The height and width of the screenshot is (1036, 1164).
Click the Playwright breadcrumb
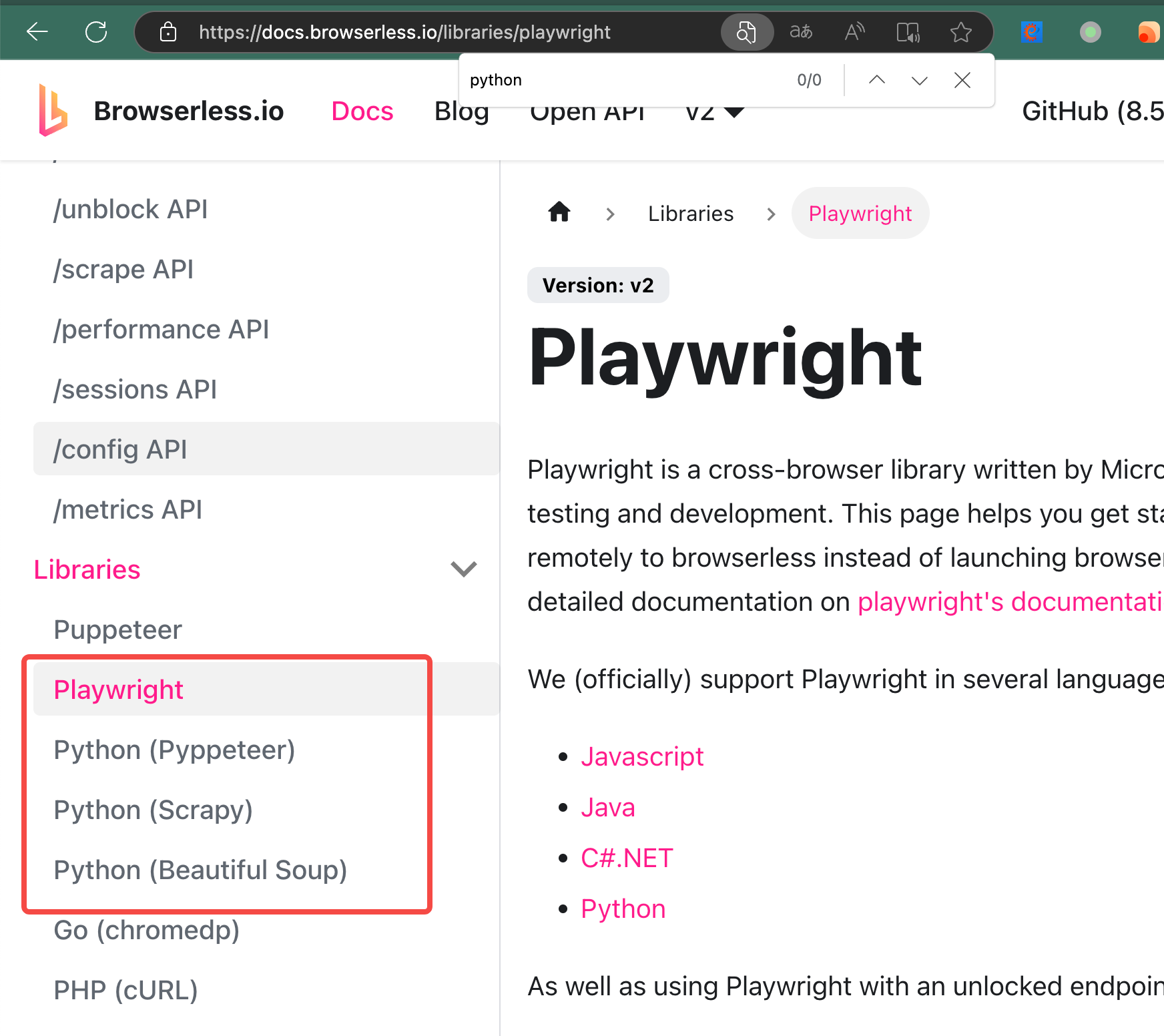point(860,214)
